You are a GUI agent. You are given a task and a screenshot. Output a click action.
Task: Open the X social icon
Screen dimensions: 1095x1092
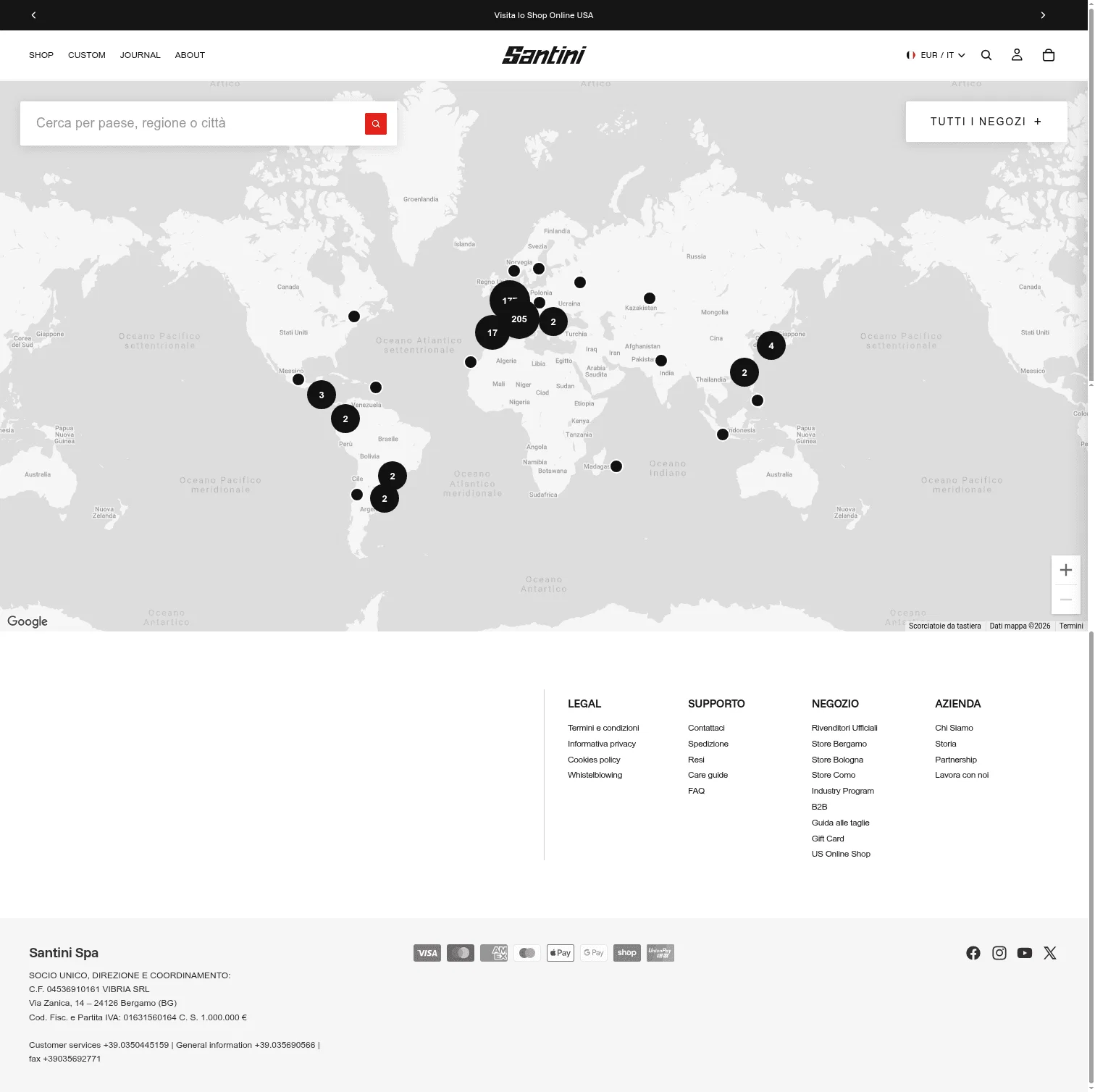1050,953
